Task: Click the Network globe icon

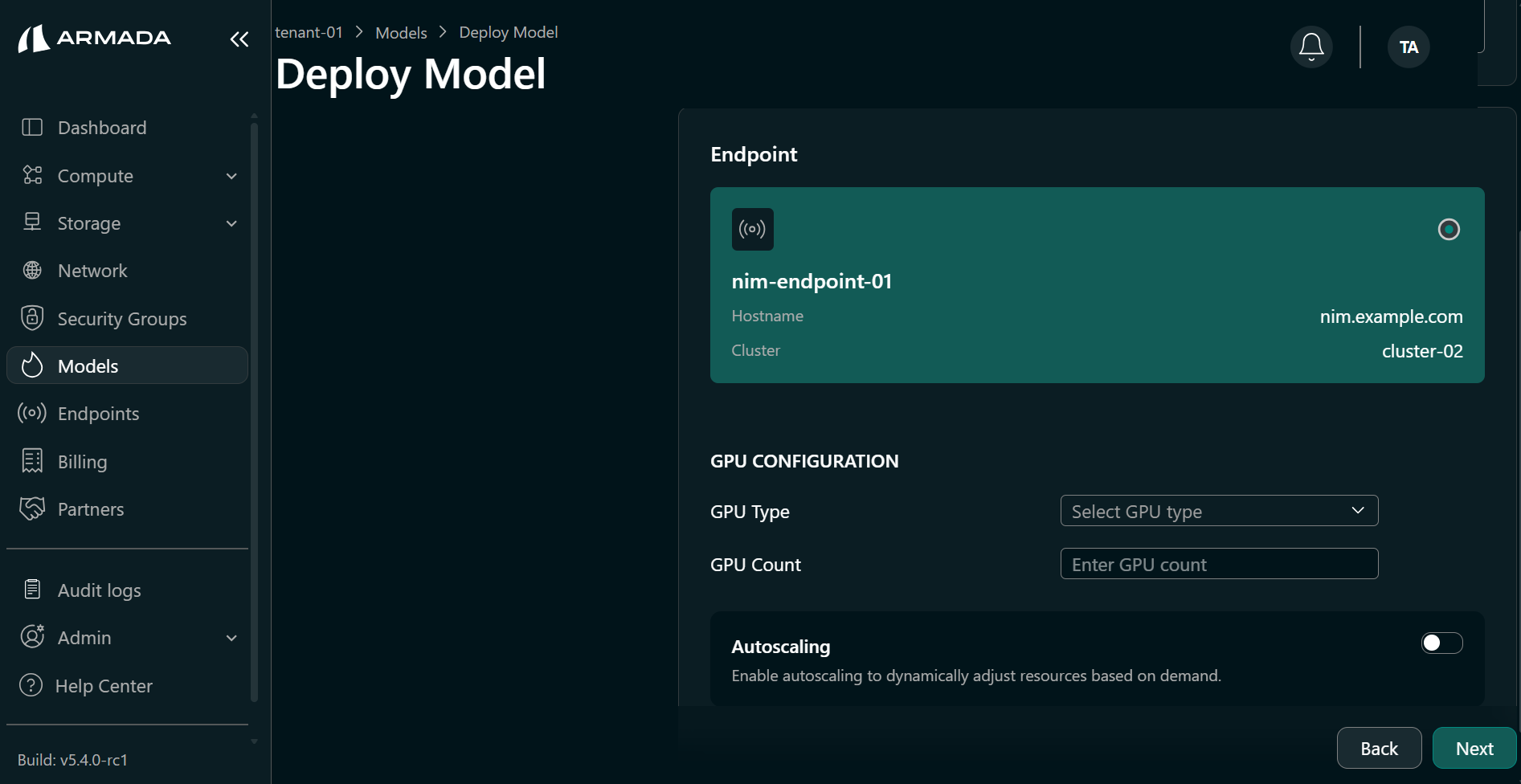Action: click(x=32, y=271)
